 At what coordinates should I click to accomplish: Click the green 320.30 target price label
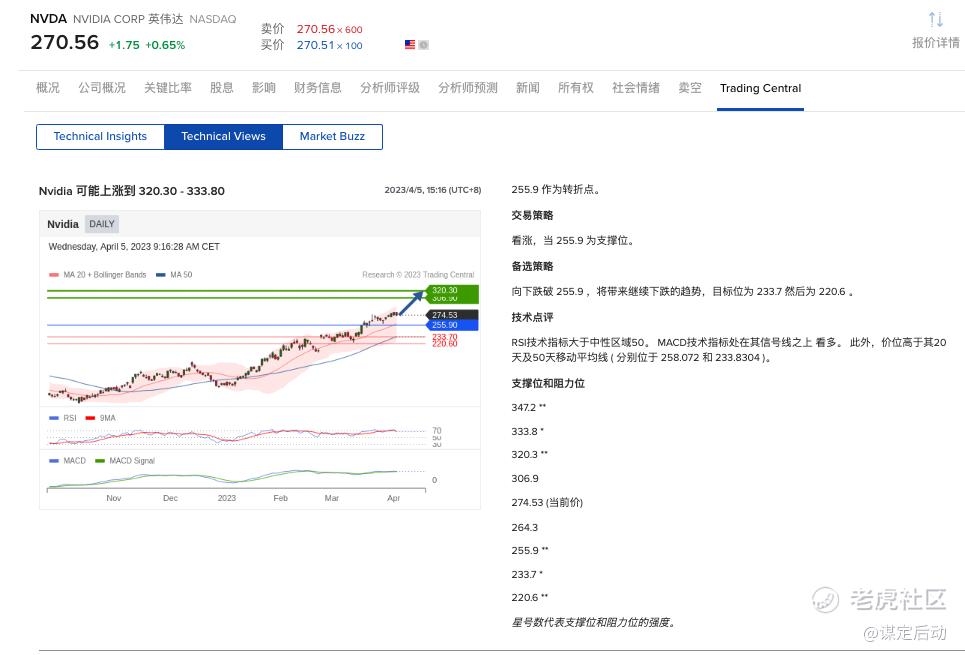pos(452,290)
